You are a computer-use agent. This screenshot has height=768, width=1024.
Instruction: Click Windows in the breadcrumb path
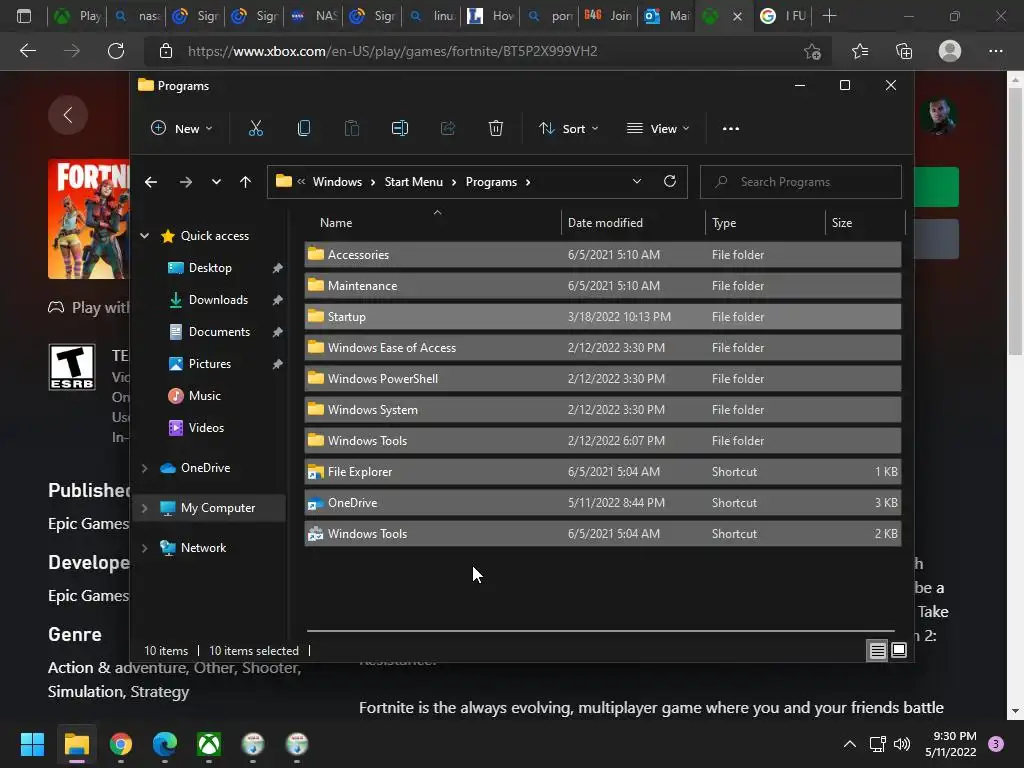[x=337, y=182]
